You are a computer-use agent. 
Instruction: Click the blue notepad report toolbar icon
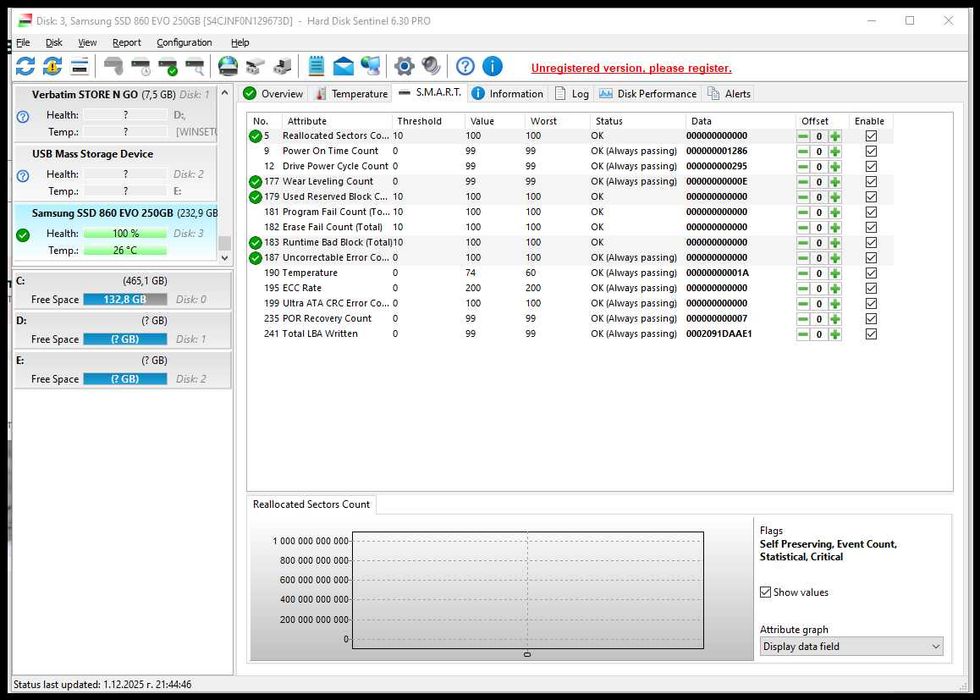click(316, 66)
